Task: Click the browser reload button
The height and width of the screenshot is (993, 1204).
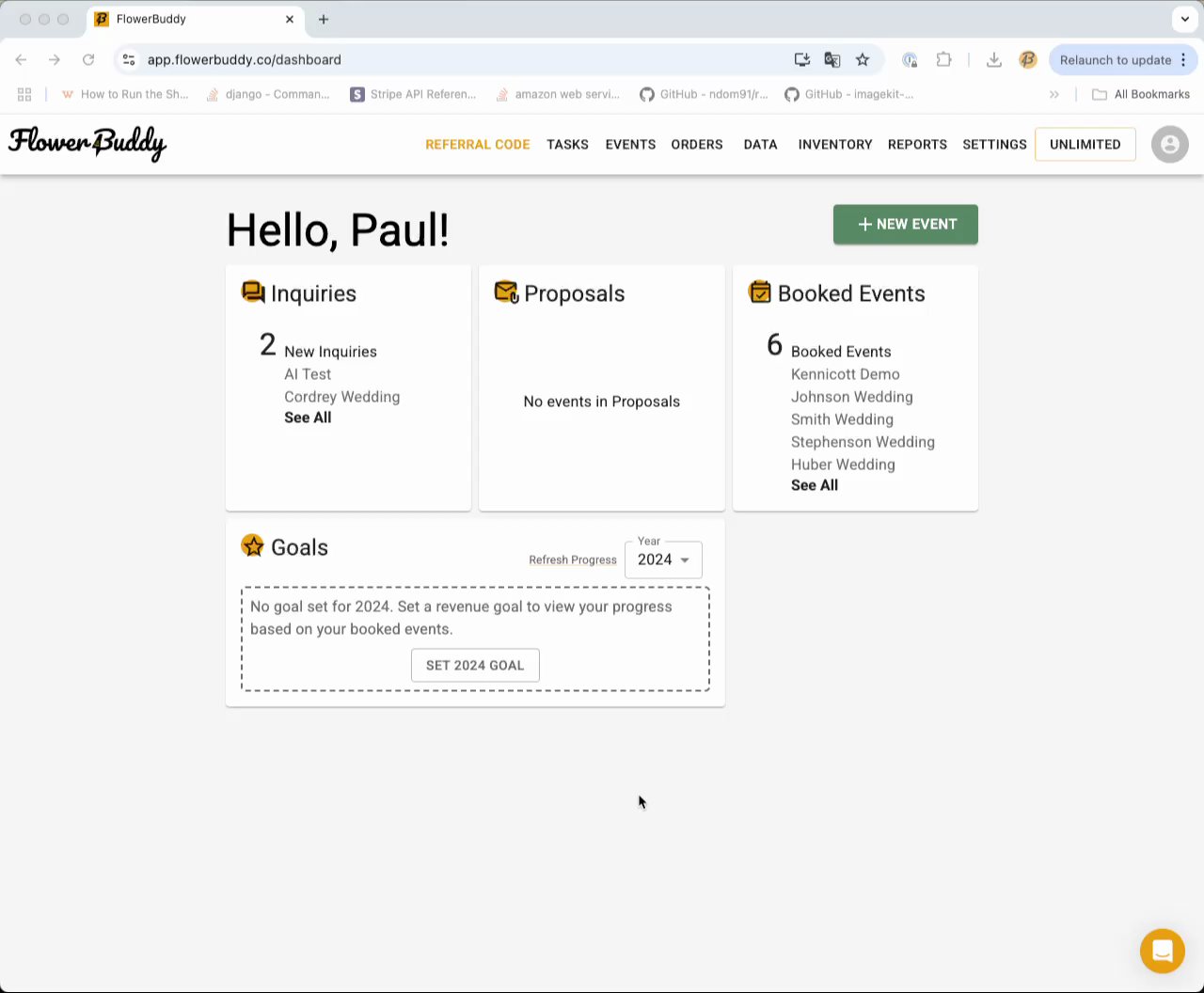Action: click(88, 59)
